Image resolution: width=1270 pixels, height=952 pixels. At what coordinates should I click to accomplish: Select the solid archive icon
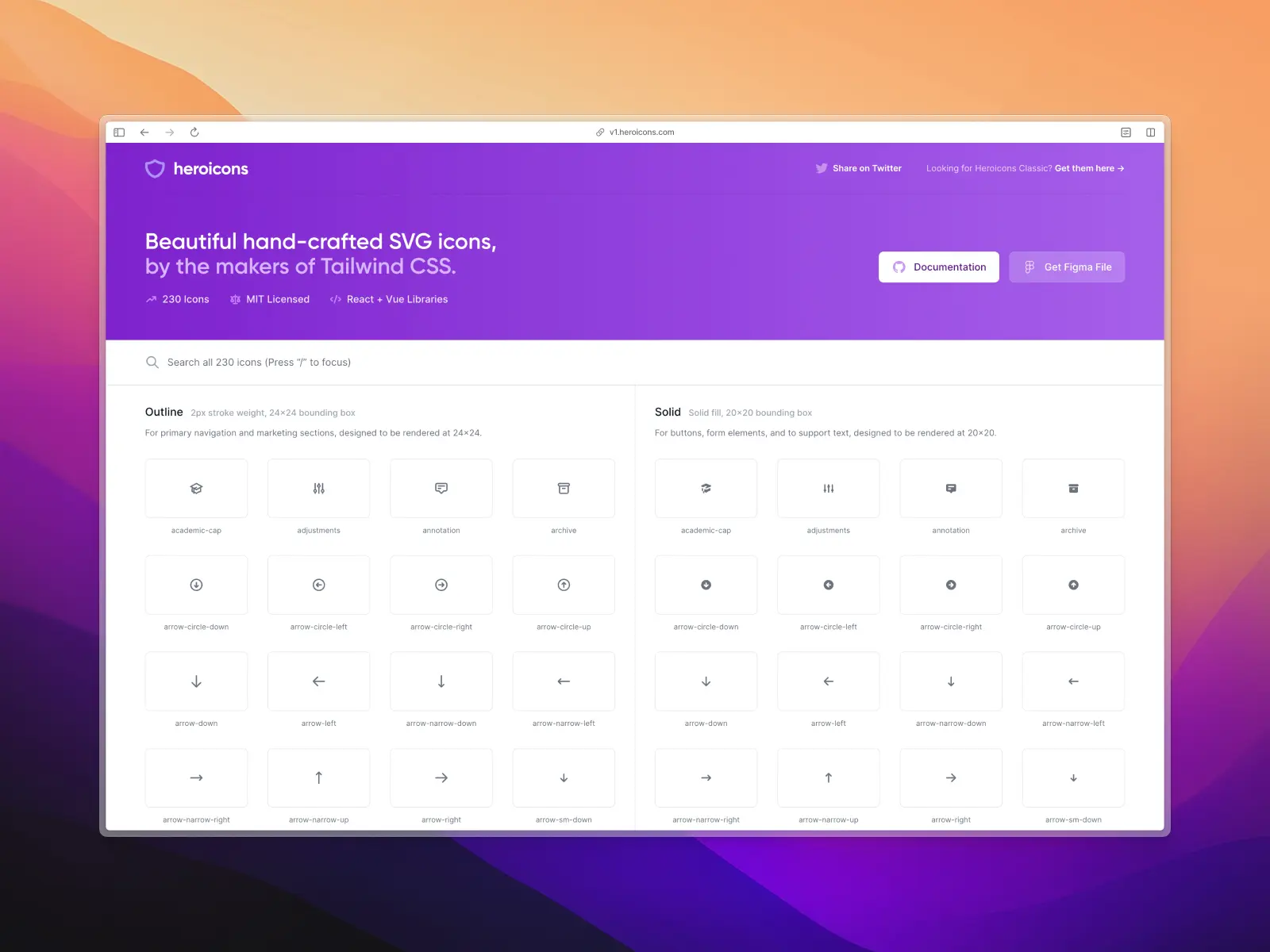1073,489
